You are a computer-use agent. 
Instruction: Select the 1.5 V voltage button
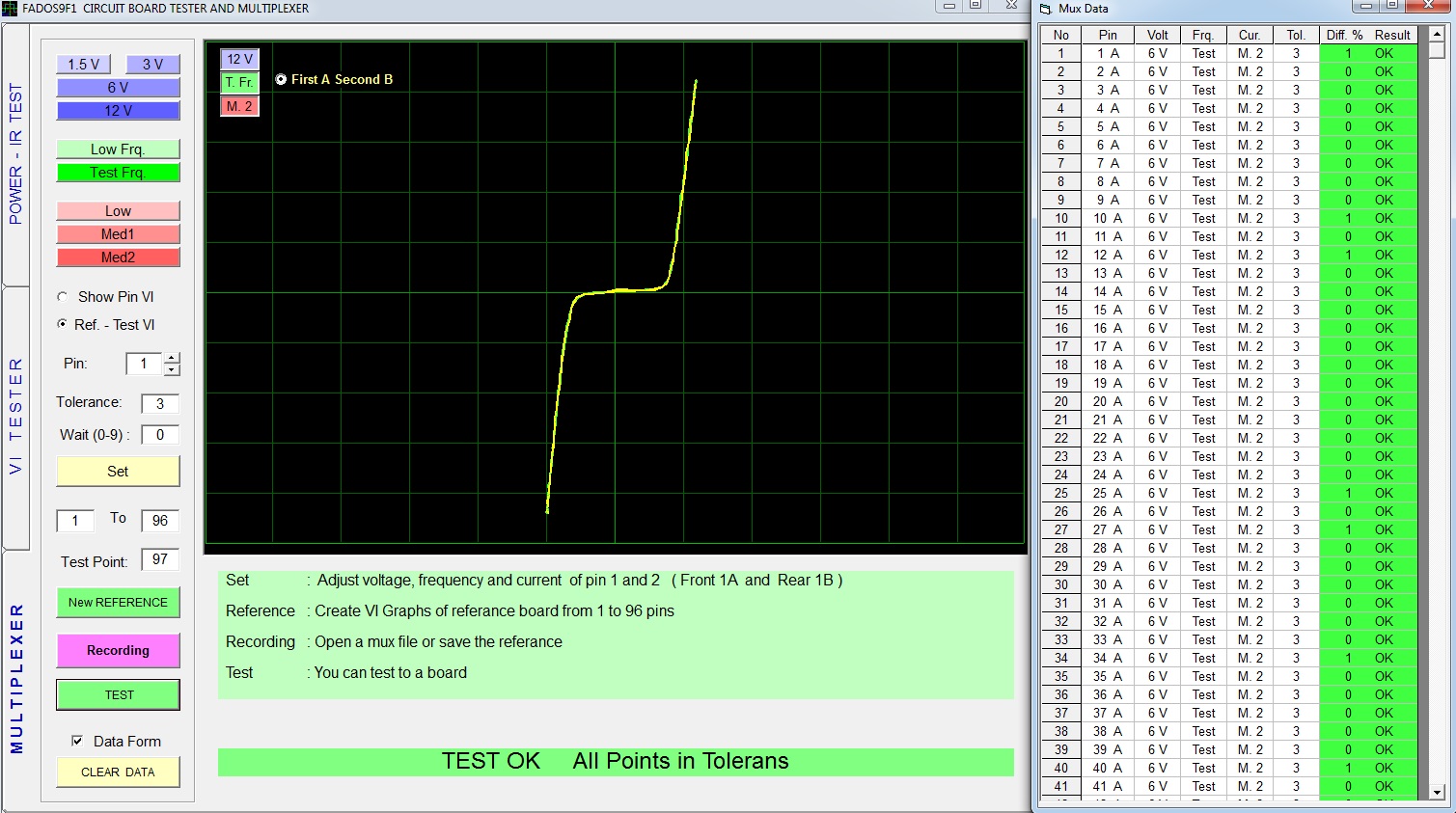coord(83,65)
